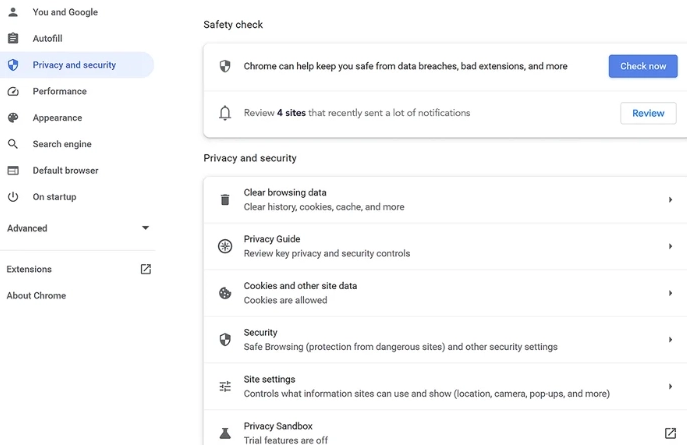Viewport: 687px width, 445px height.
Task: Open the Performance settings section
Action: point(60,91)
